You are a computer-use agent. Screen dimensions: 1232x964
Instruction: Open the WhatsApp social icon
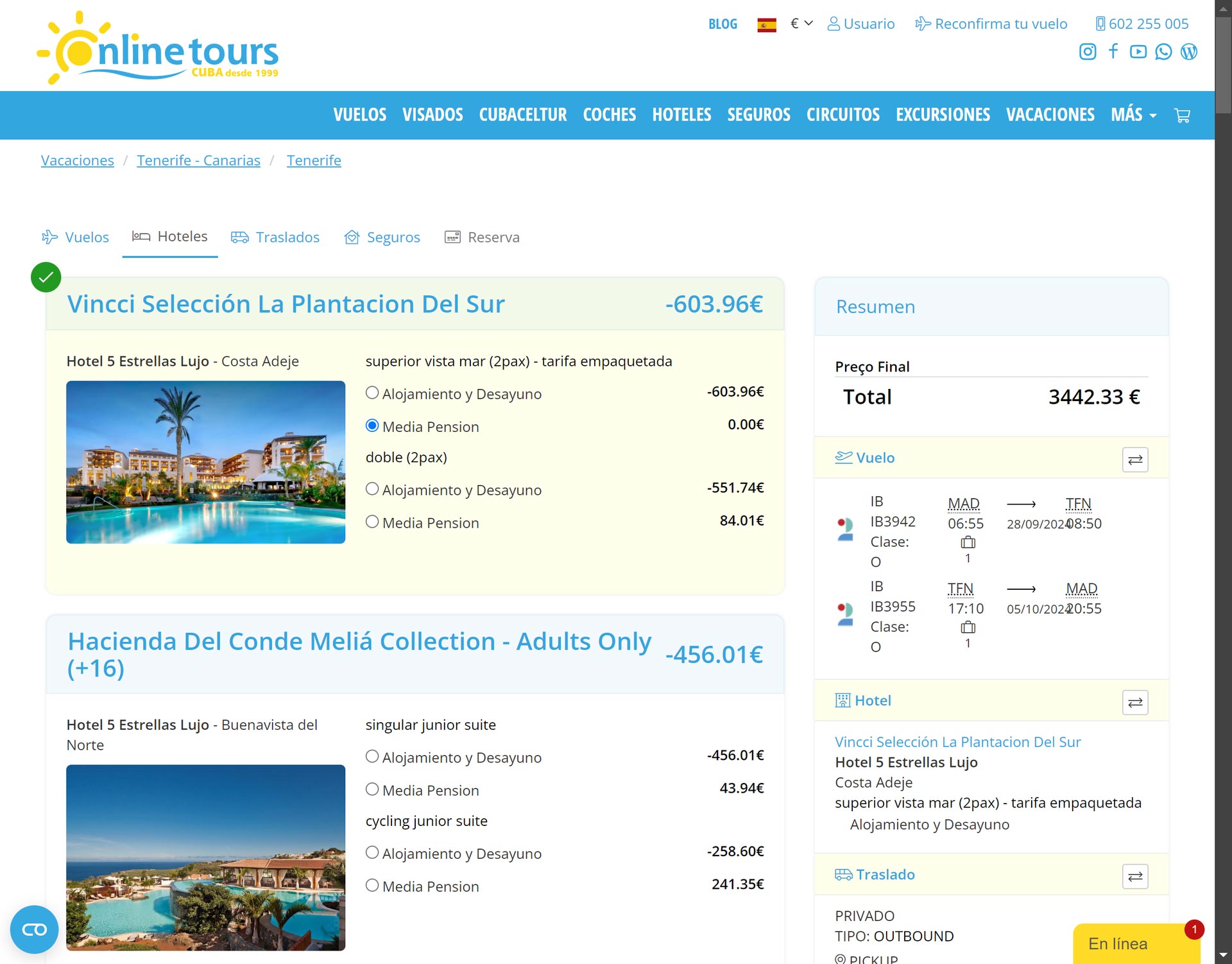click(1163, 51)
